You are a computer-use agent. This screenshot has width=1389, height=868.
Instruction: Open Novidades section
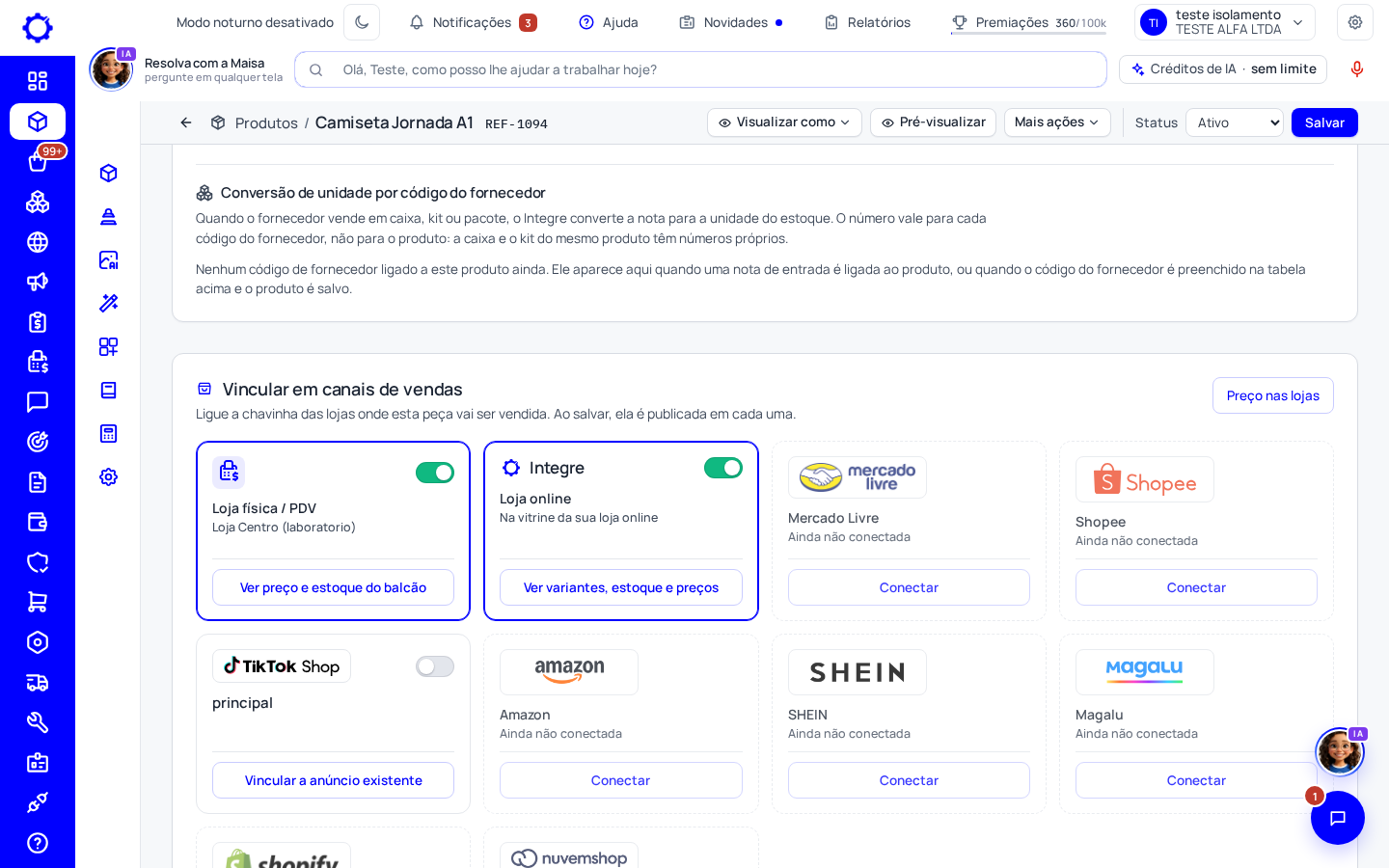tap(731, 22)
